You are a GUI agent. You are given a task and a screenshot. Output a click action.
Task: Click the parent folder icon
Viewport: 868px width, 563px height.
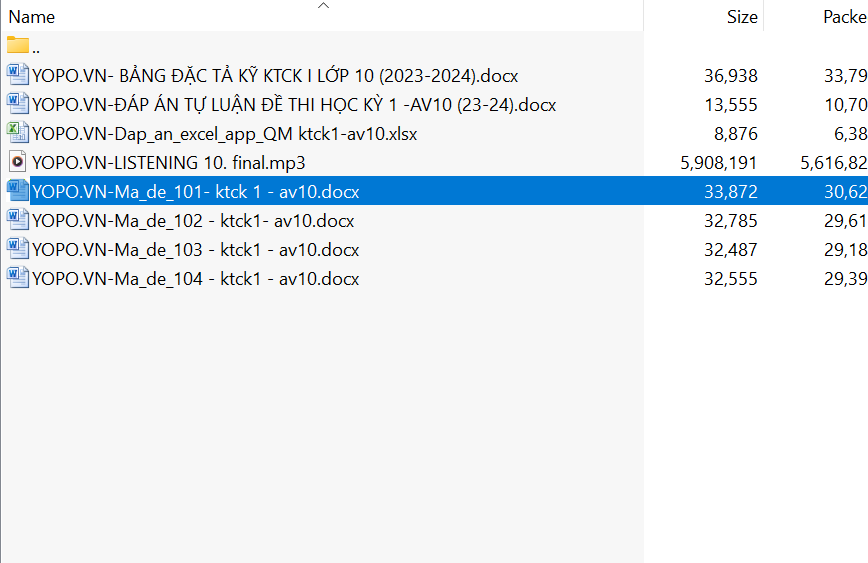[18, 46]
